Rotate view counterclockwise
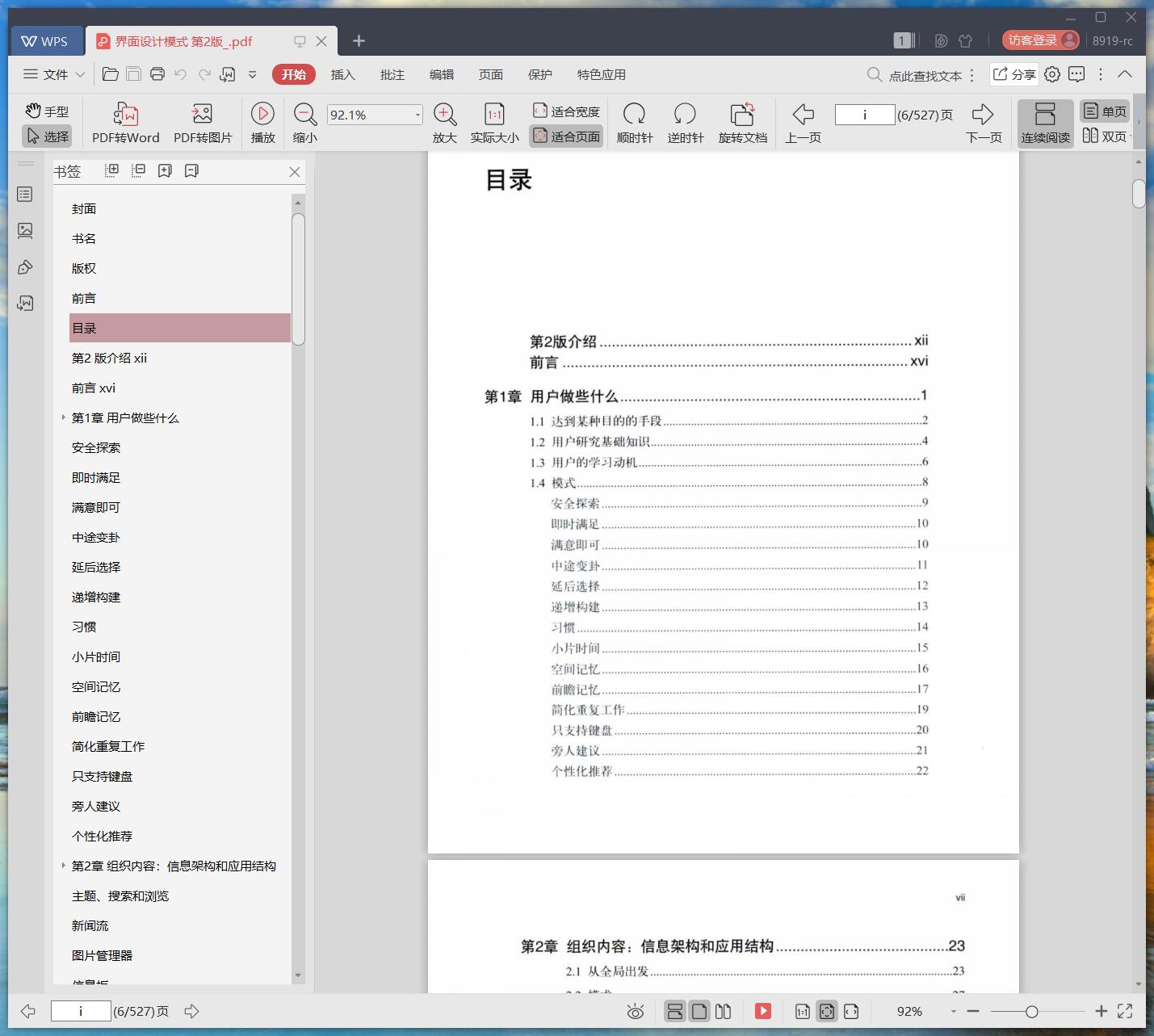 pyautogui.click(x=686, y=124)
